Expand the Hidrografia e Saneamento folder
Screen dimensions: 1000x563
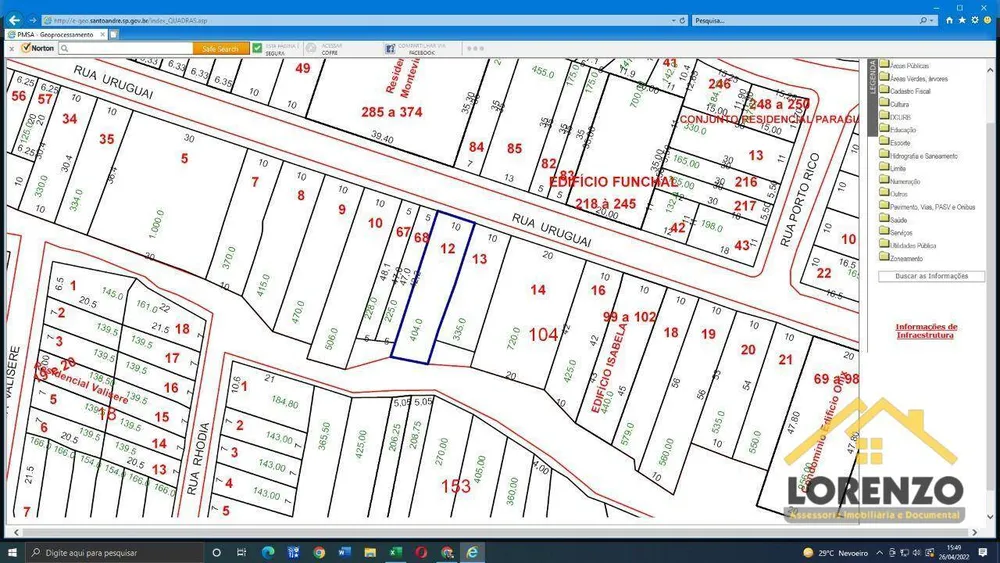click(884, 155)
